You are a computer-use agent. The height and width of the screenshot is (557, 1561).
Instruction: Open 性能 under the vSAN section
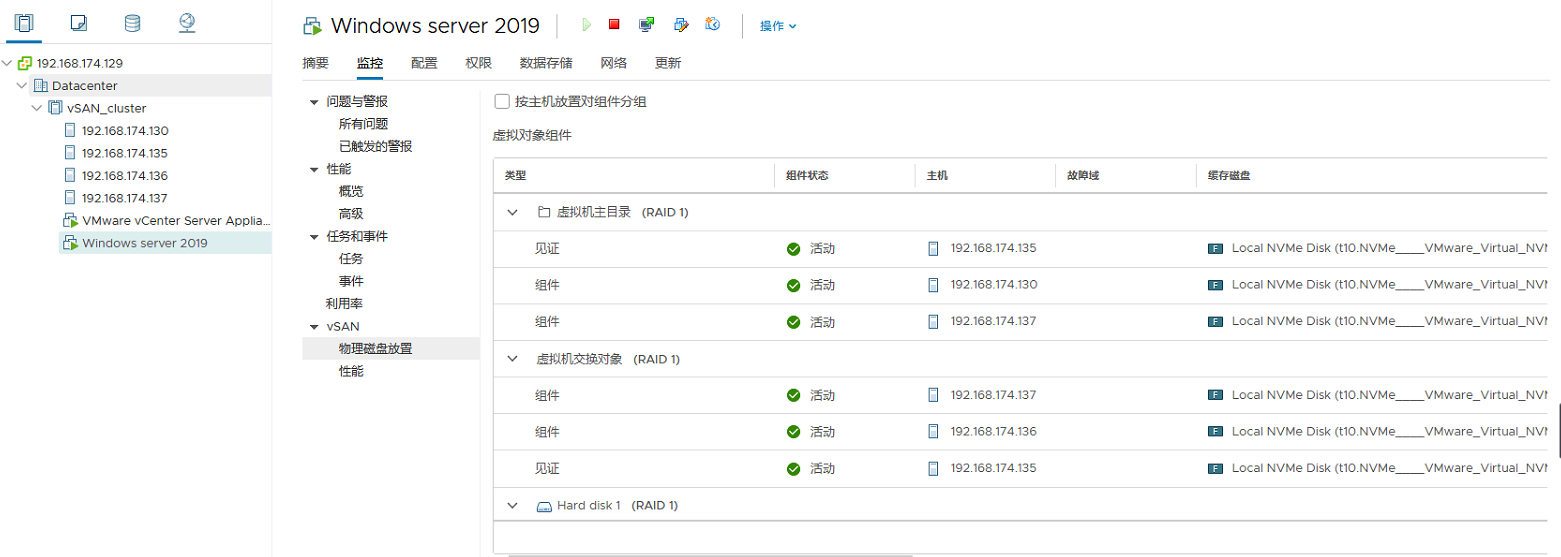[351, 371]
